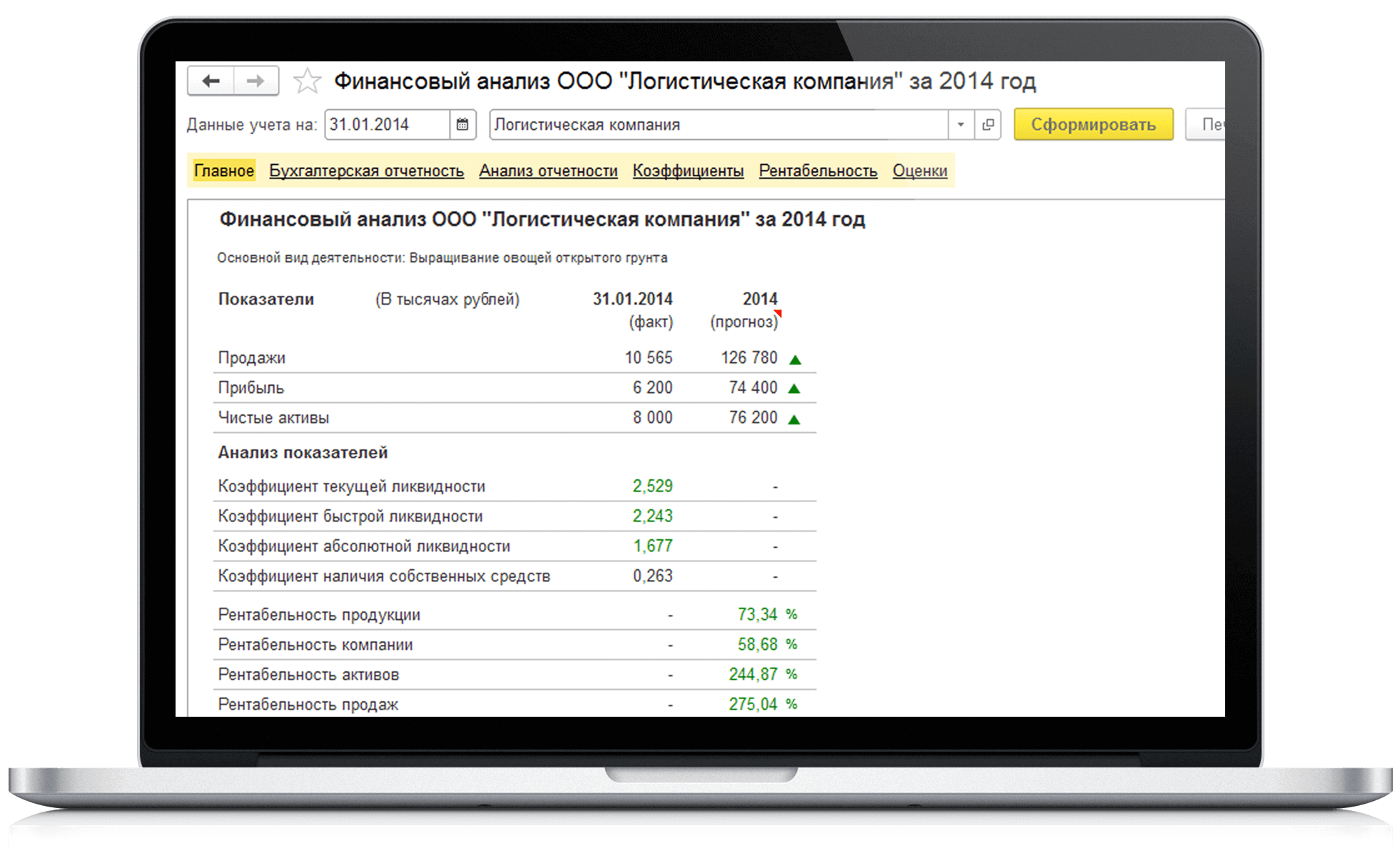This screenshot has width=1400, height=863.
Task: Click the Основной вид деятельности line
Action: (442, 258)
